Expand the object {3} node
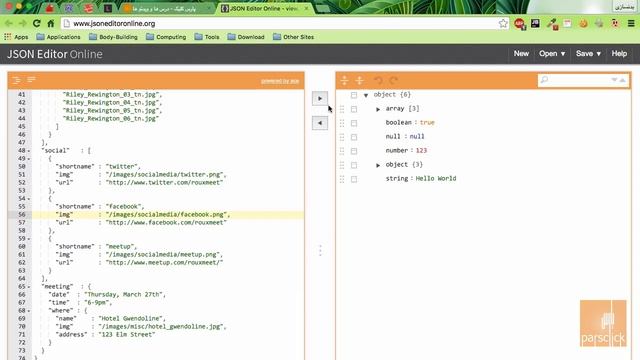Screen dimensions: 640x360 click(x=378, y=165)
